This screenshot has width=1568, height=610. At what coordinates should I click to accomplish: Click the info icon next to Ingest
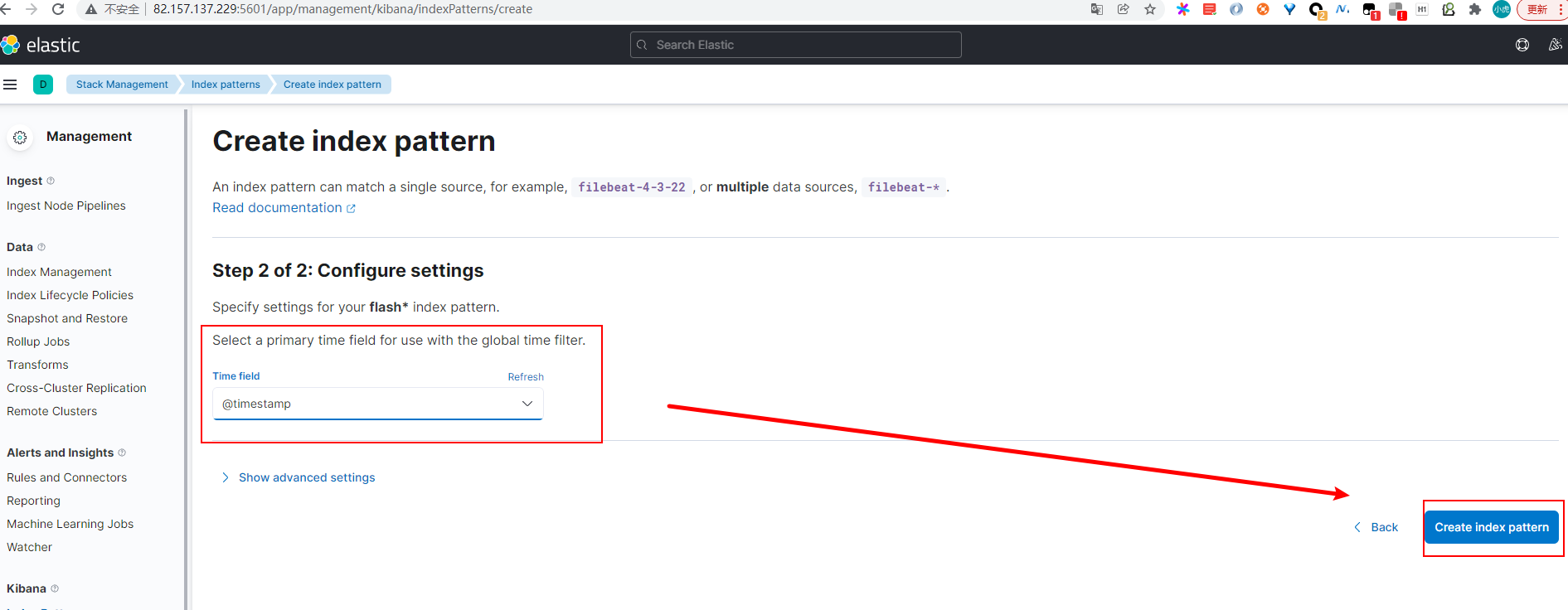51,181
